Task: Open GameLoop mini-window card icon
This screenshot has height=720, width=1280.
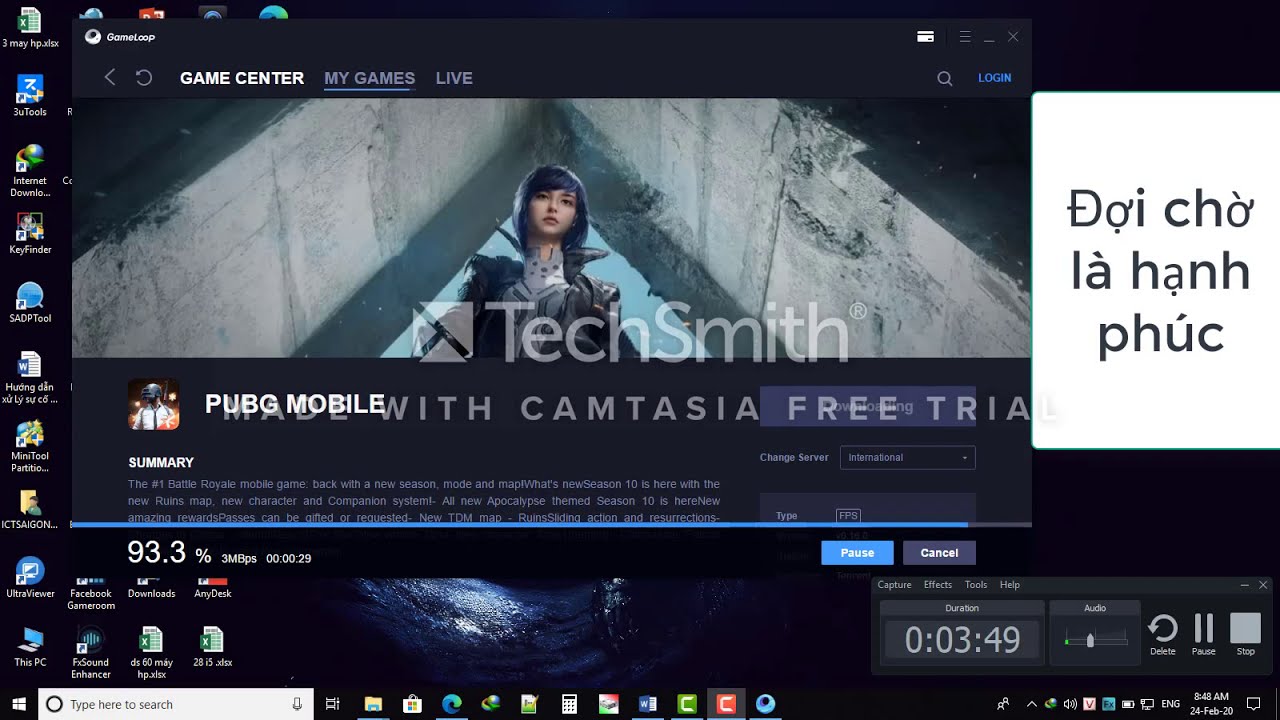Action: (x=925, y=37)
